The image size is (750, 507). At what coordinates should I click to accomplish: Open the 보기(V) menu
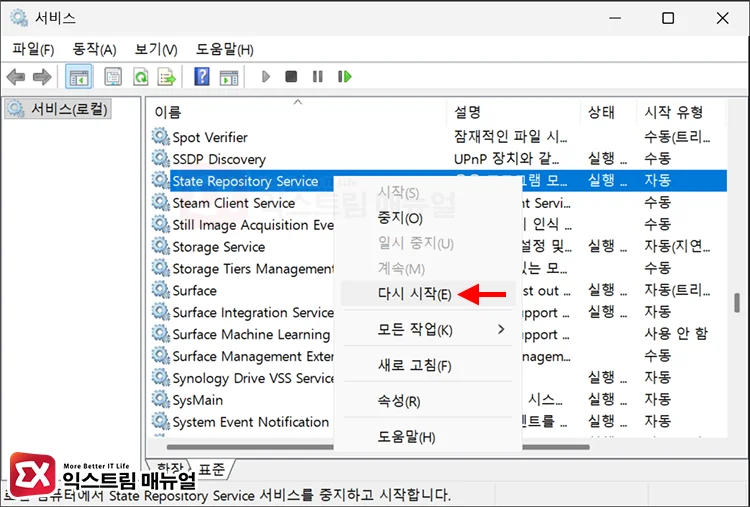[156, 49]
